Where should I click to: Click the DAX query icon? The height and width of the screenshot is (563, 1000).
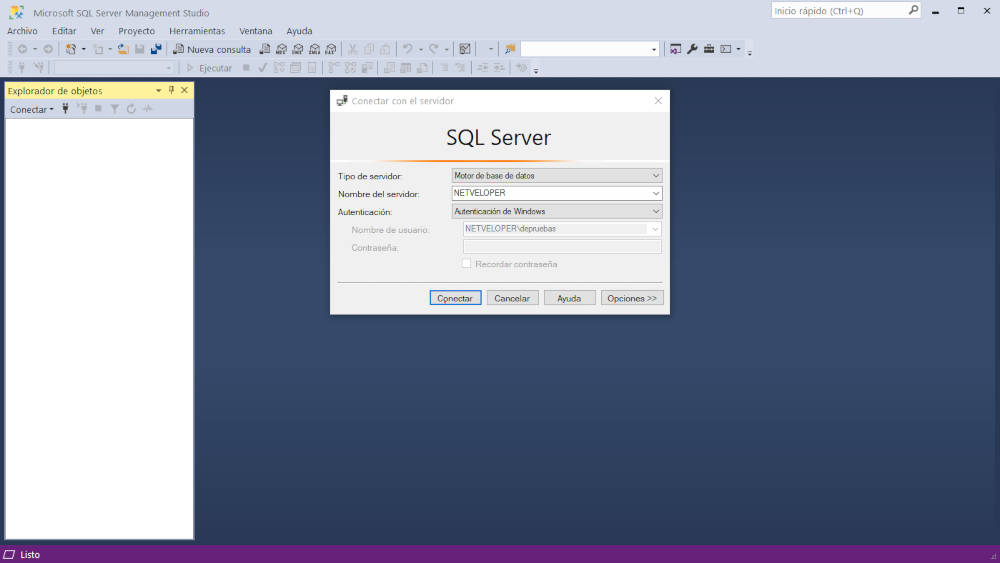pyautogui.click(x=331, y=49)
